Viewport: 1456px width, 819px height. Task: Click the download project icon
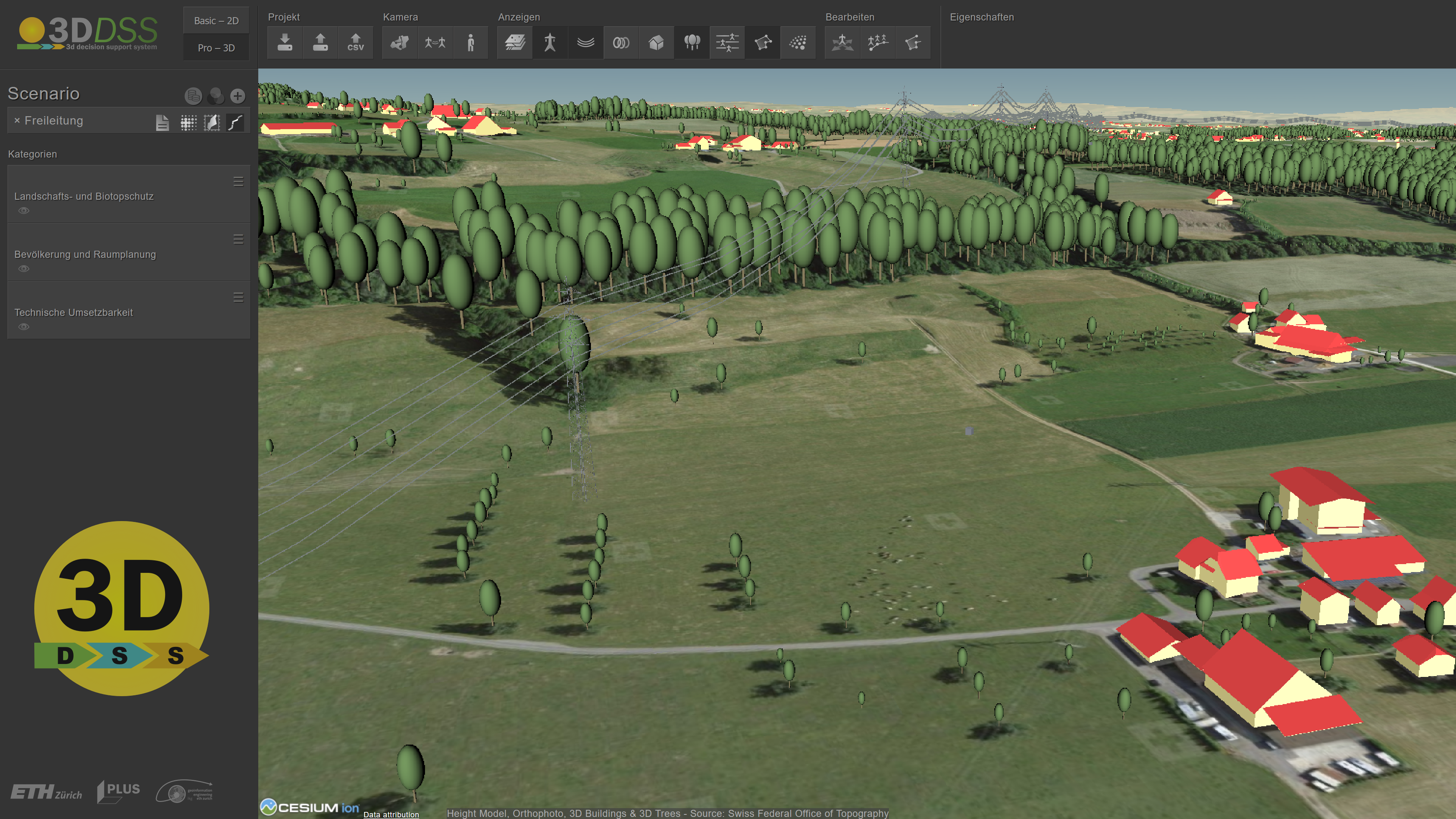pyautogui.click(x=285, y=42)
